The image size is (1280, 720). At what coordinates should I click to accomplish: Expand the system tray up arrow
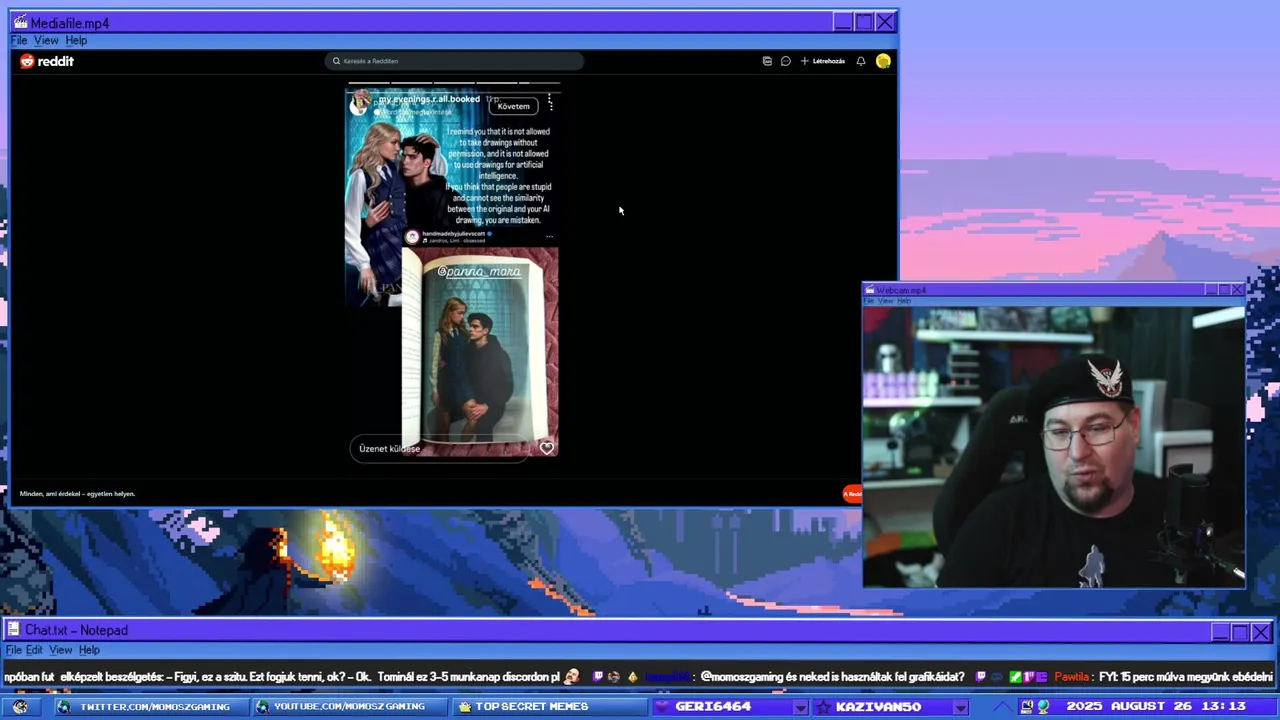tap(1002, 707)
